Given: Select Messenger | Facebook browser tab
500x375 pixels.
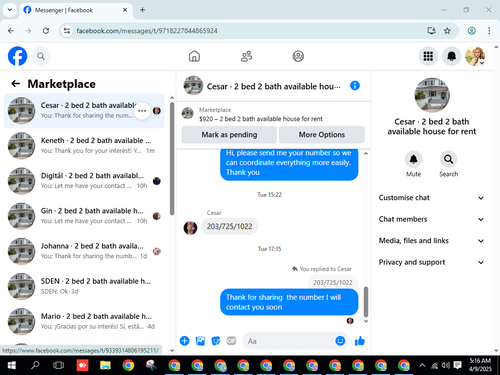Looking at the screenshot, I should click(76, 10).
